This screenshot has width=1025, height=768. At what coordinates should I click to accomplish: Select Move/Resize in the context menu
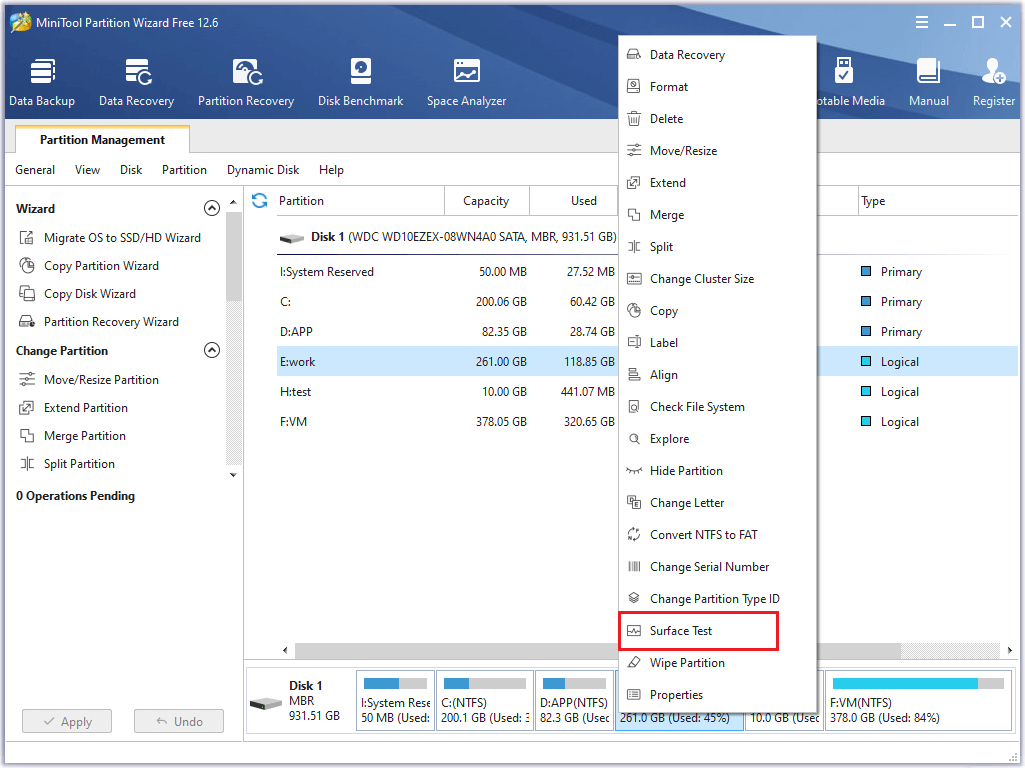pos(717,151)
